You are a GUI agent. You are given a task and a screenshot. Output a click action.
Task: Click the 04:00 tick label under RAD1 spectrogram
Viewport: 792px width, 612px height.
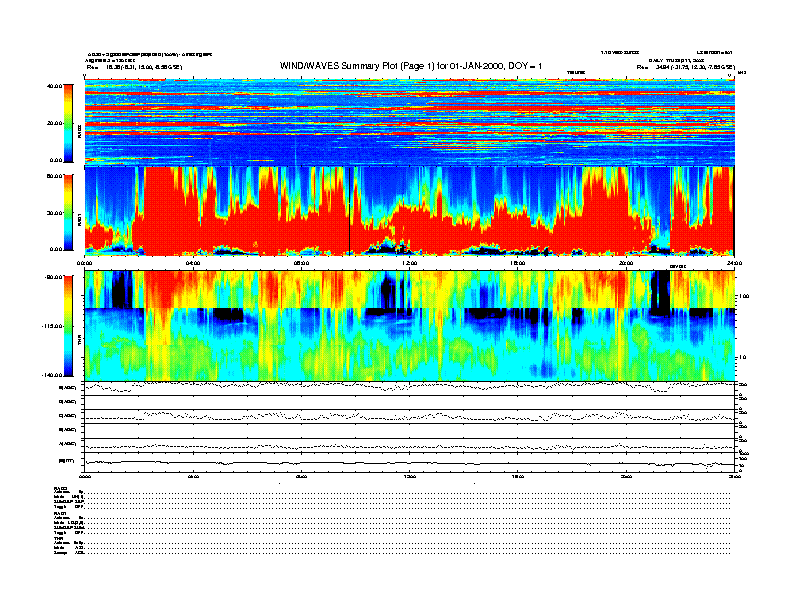193,263
